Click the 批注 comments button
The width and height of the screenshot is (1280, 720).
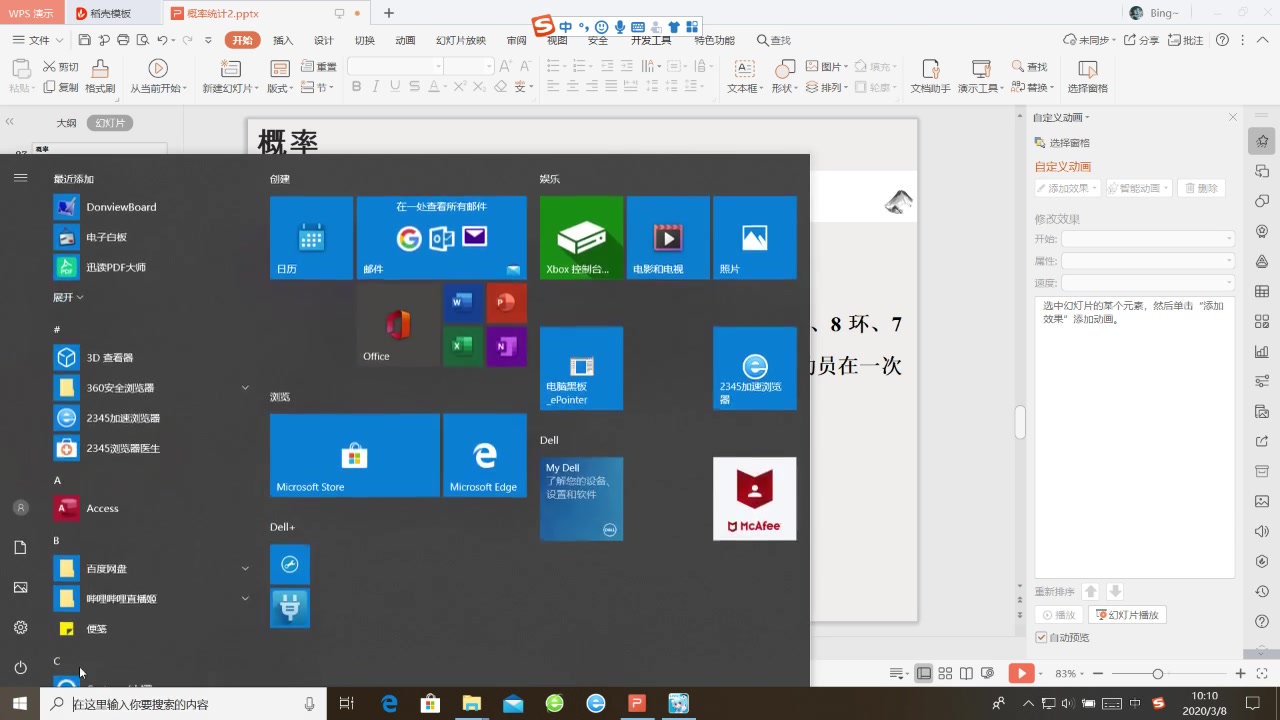1186,40
